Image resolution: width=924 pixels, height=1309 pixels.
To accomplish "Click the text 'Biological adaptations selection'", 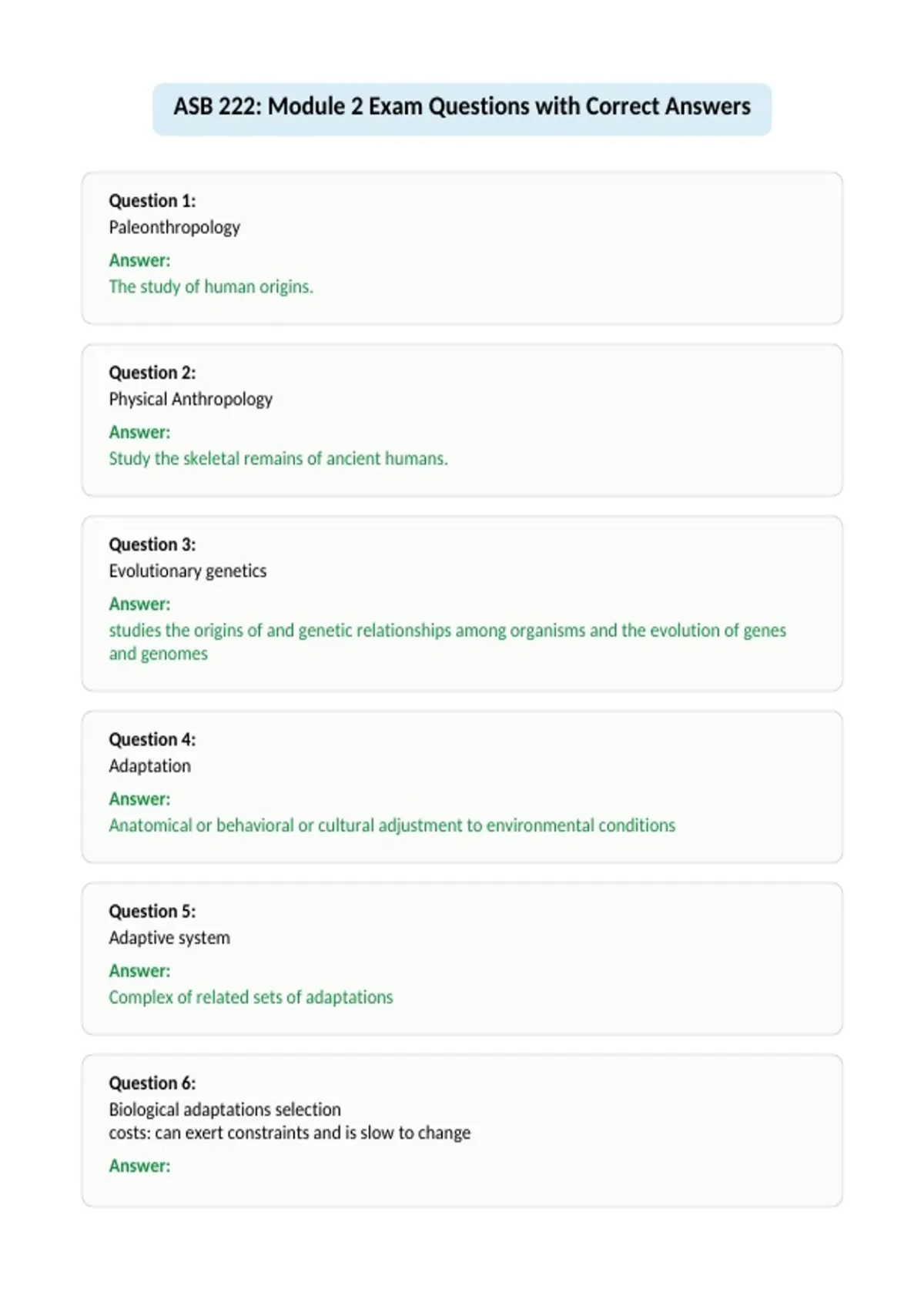I will (225, 1110).
